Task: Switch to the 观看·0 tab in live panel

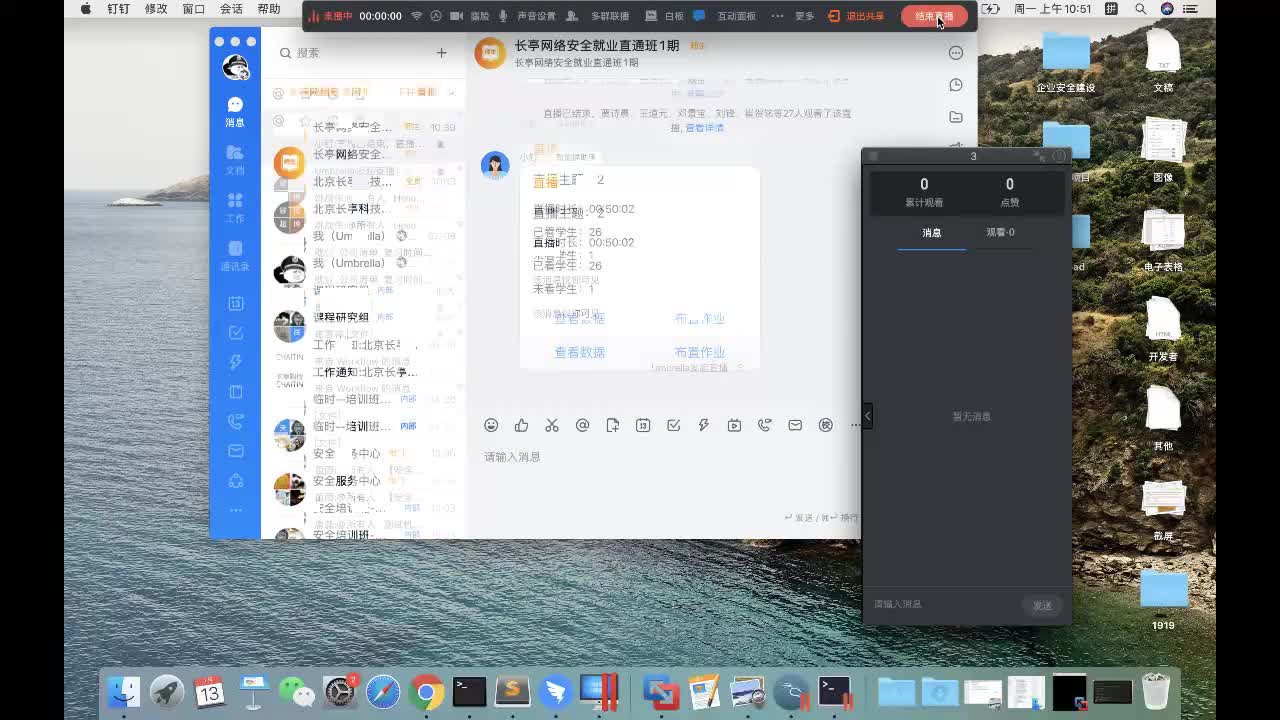Action: (1000, 233)
